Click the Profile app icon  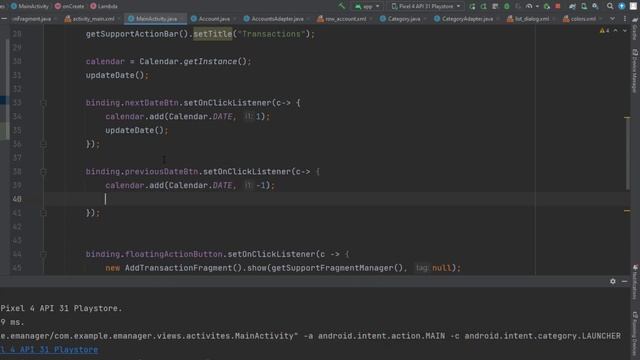coord(529,6)
